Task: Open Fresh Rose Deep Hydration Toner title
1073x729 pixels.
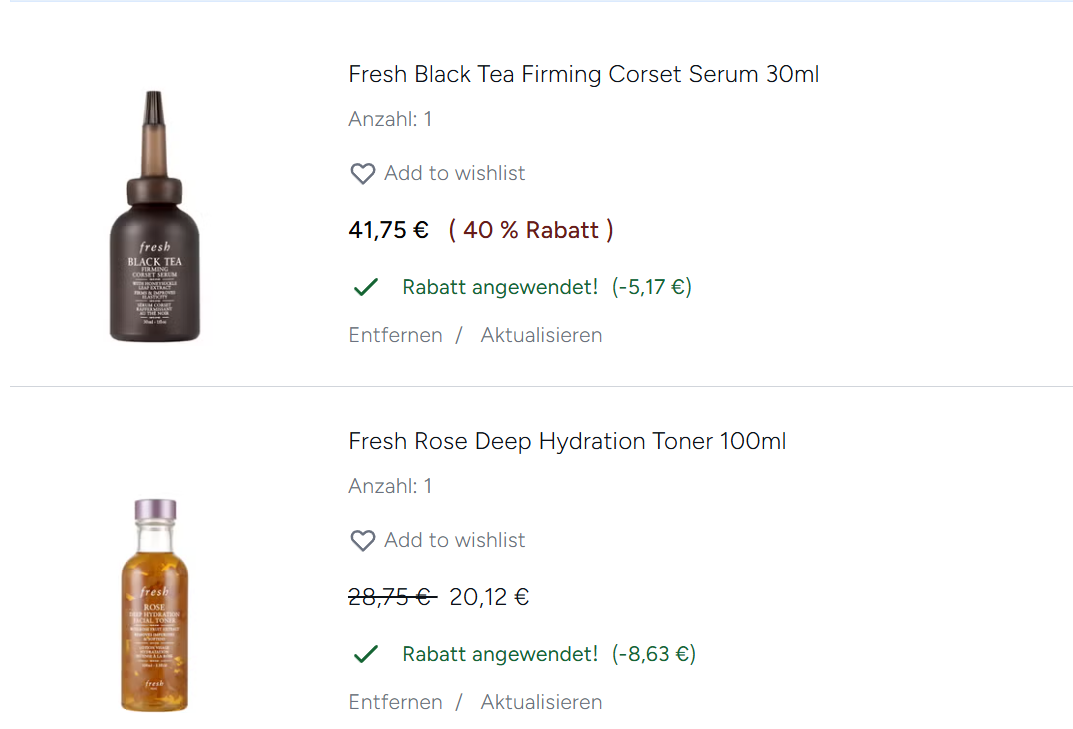Action: point(567,441)
